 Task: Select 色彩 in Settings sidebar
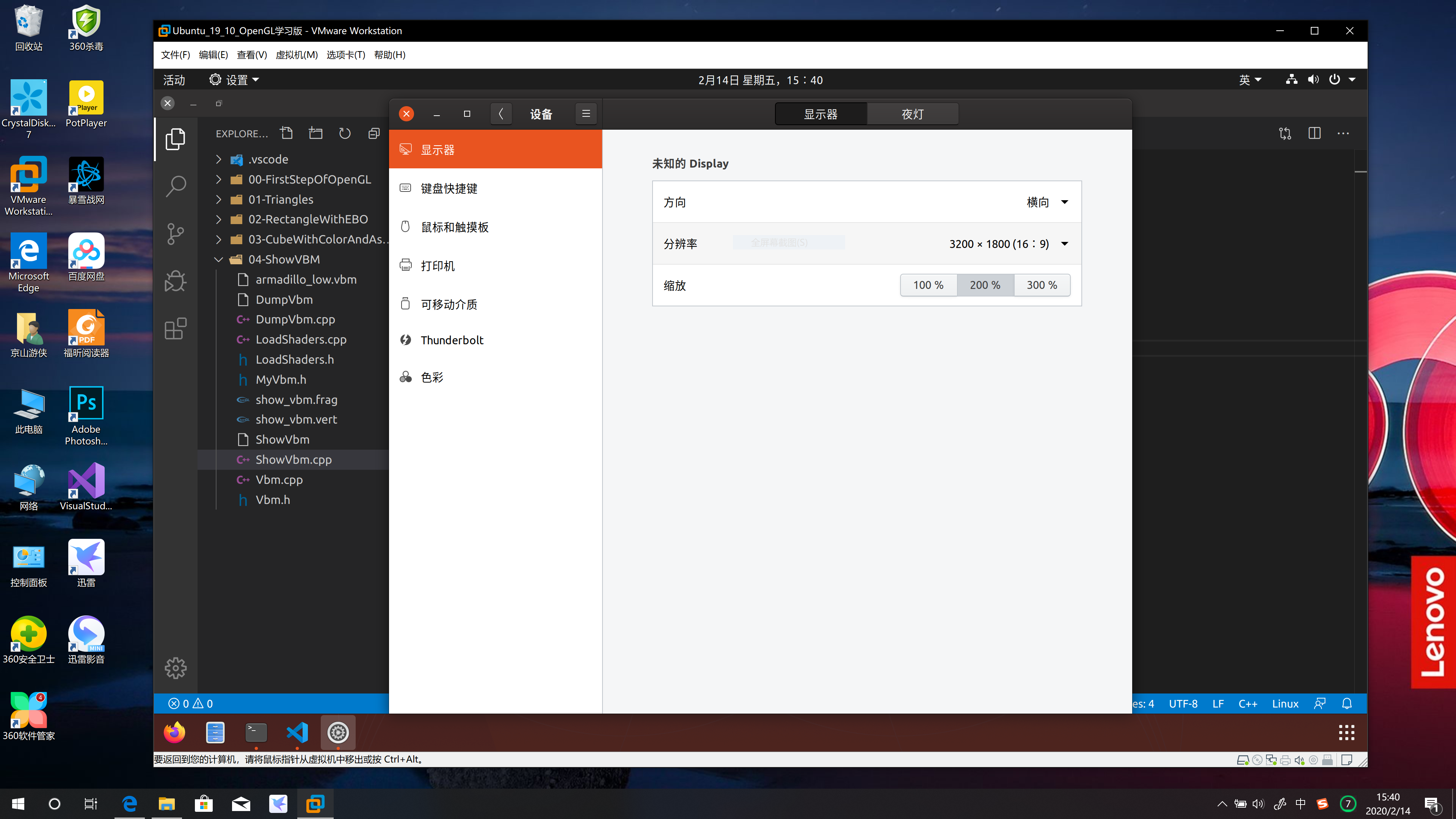click(496, 377)
